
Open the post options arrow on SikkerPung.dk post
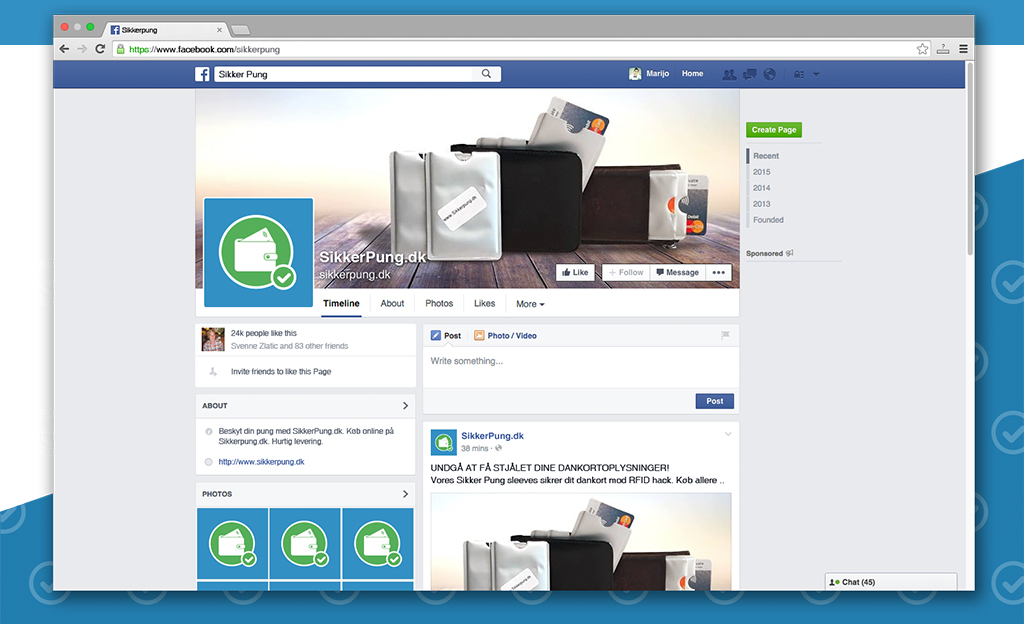pos(728,435)
